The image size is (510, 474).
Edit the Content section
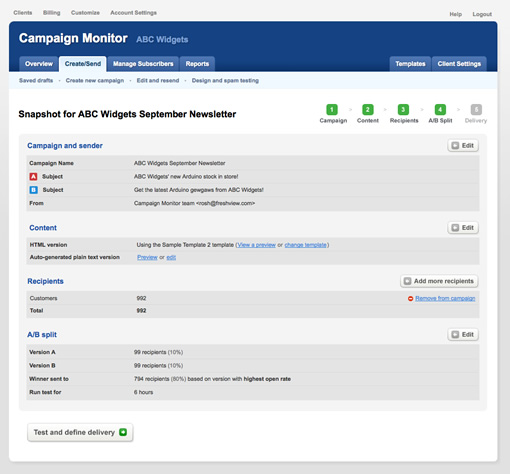point(463,228)
